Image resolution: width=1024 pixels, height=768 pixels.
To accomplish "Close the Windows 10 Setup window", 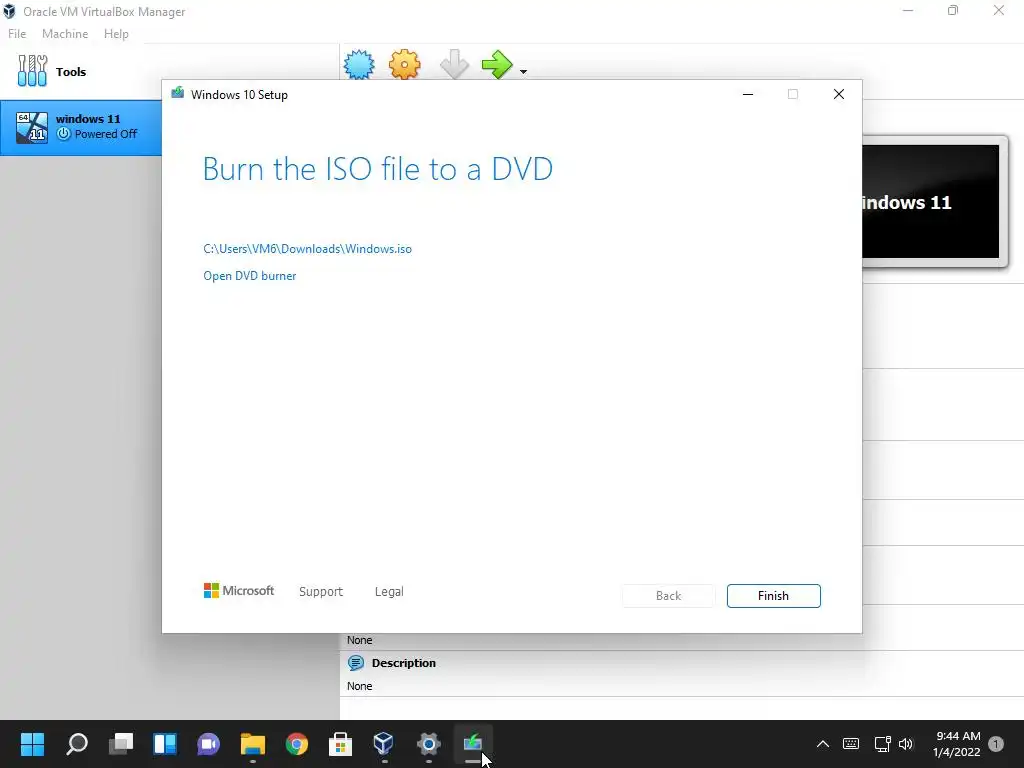I will point(839,95).
